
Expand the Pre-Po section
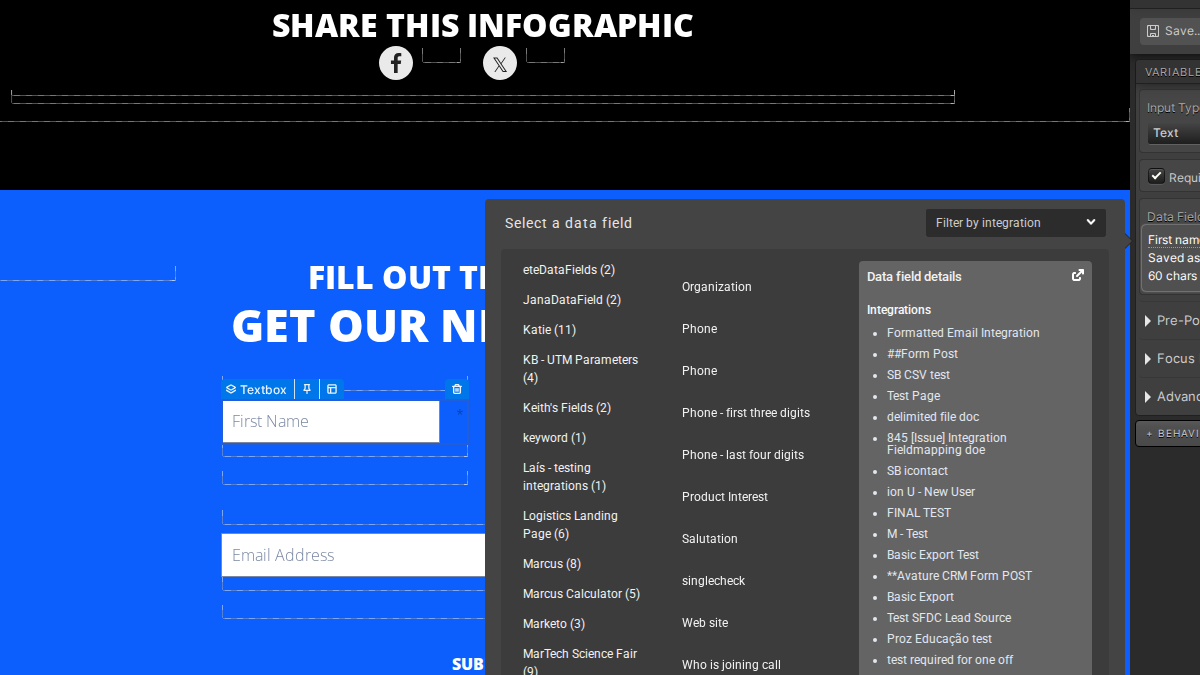point(1171,321)
